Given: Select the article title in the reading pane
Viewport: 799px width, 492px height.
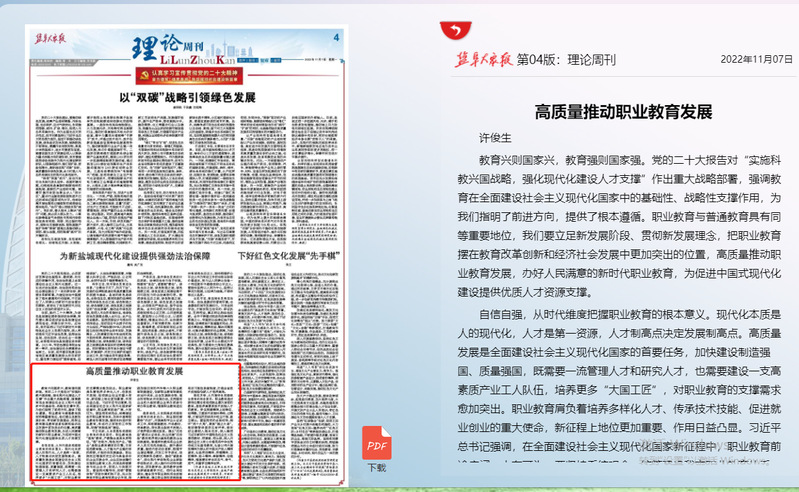Looking at the screenshot, I should pyautogui.click(x=623, y=111).
